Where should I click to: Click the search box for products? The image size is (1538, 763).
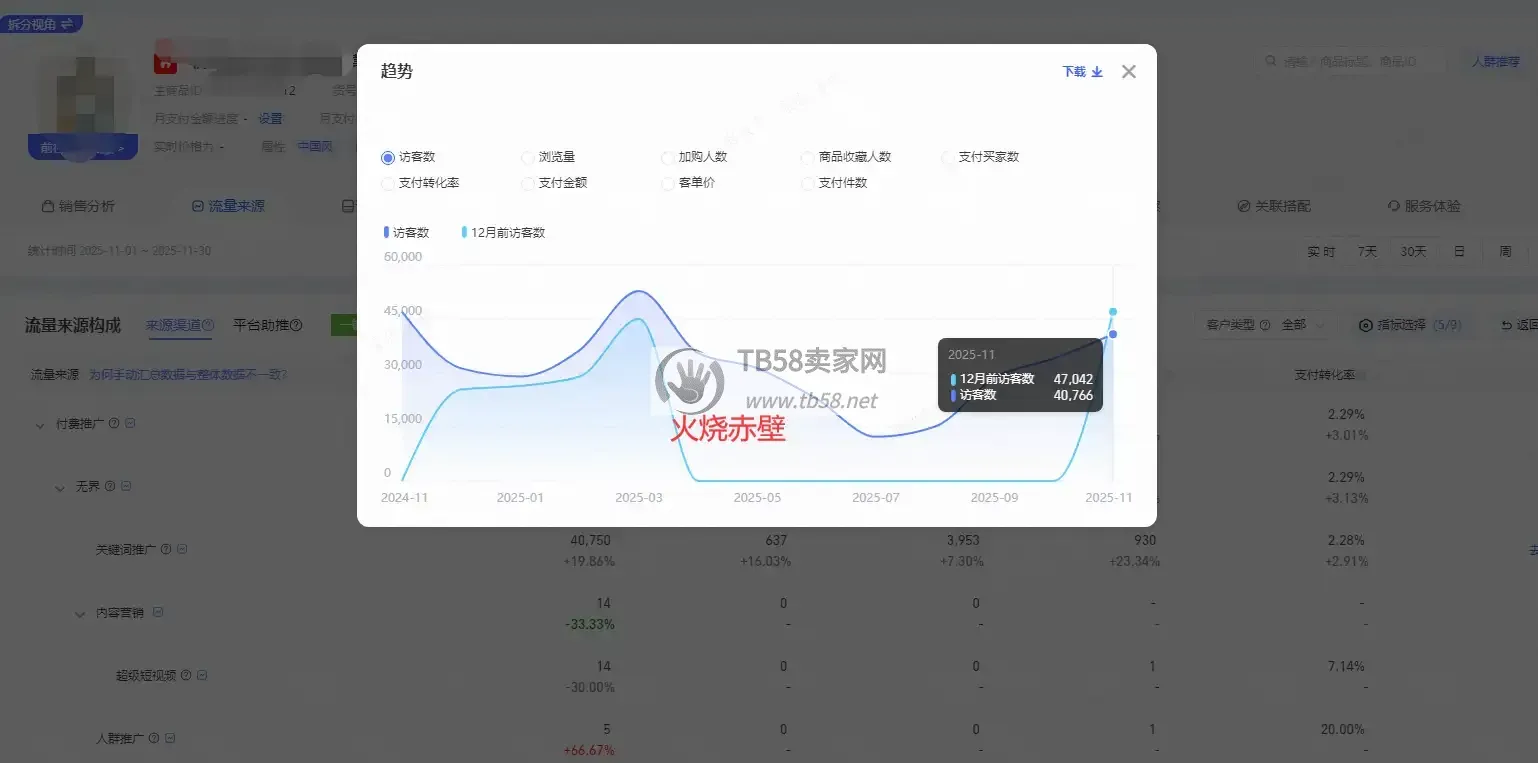[1352, 62]
